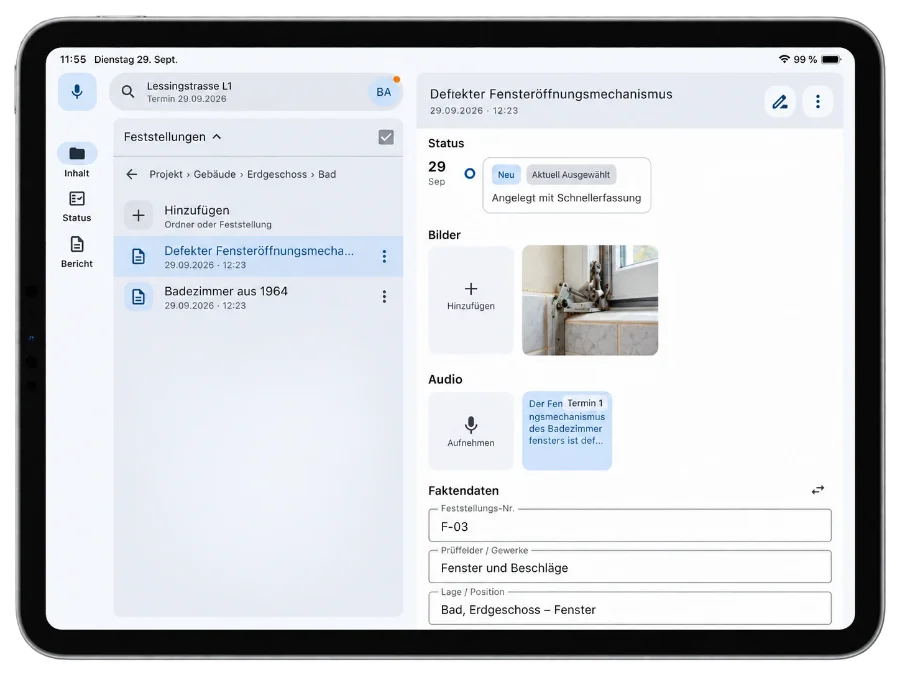The height and width of the screenshot is (675, 900).
Task: Click the 11:55 clock in status bar
Action: (73, 59)
